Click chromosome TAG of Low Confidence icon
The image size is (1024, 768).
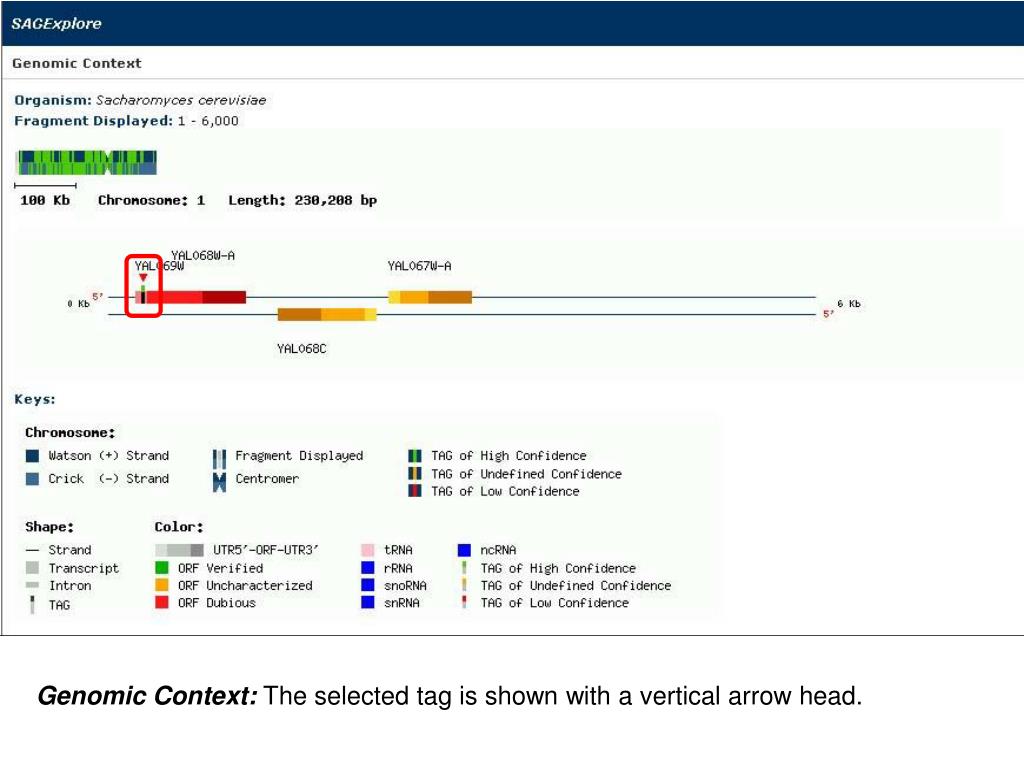(415, 491)
